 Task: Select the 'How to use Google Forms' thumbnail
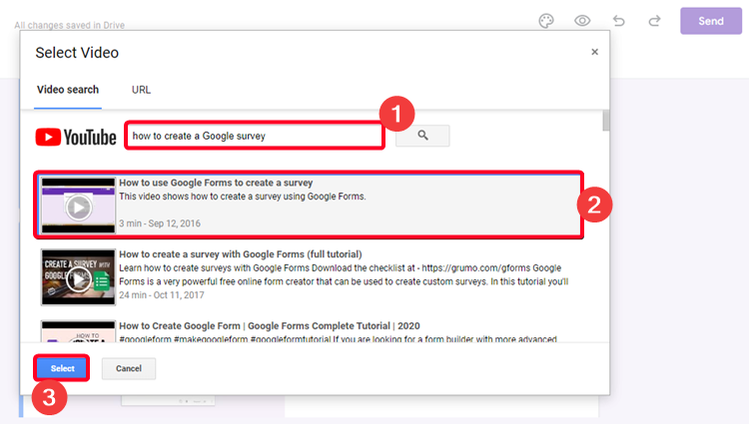point(78,205)
